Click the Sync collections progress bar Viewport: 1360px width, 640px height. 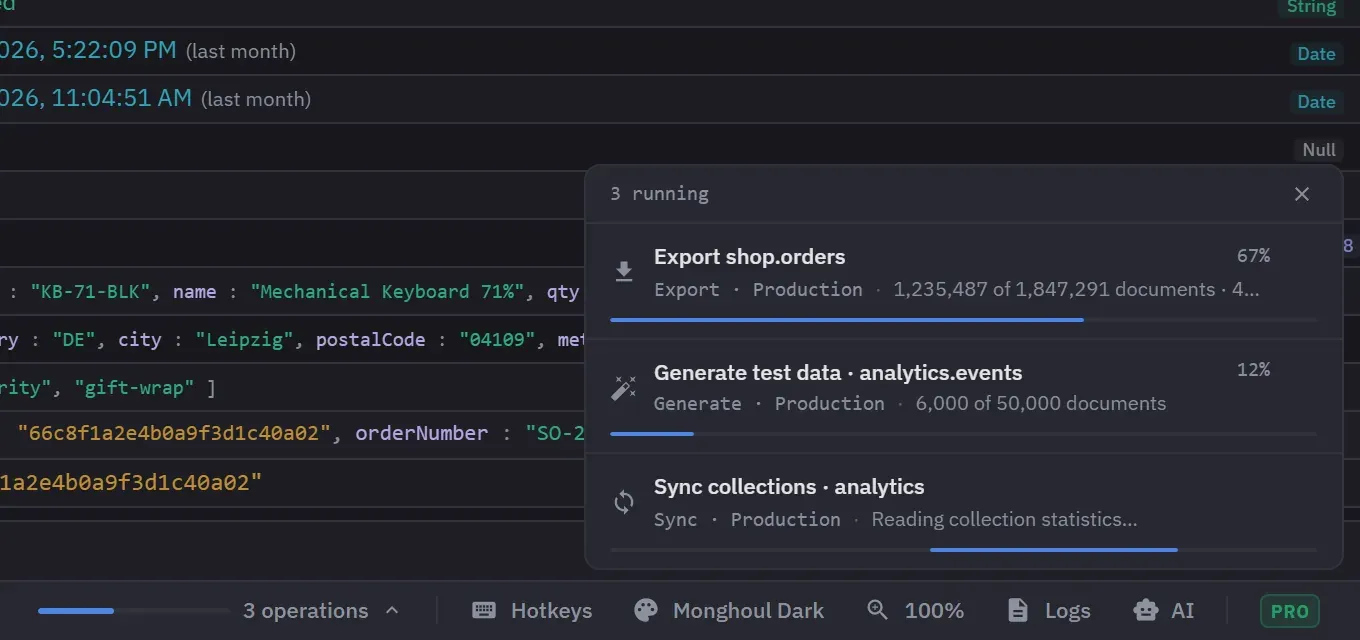pyautogui.click(x=963, y=549)
